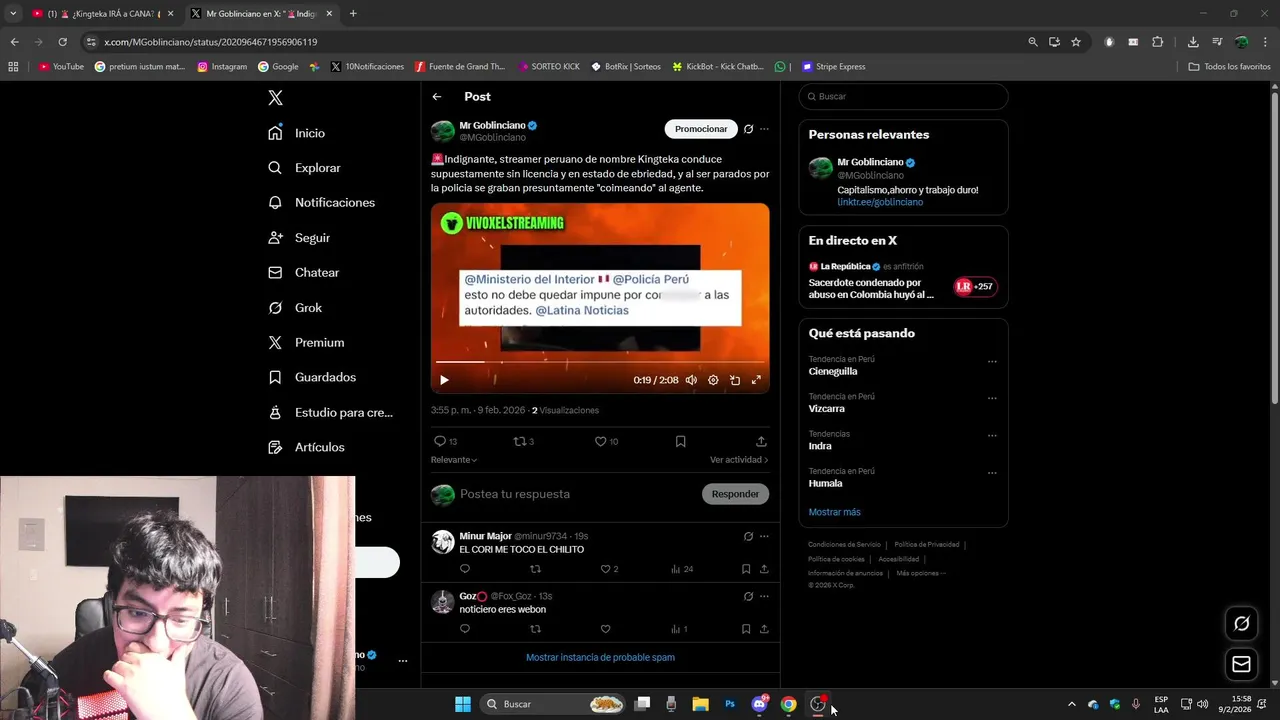
Task: Open Chatear in the X sidebar
Action: (303, 272)
